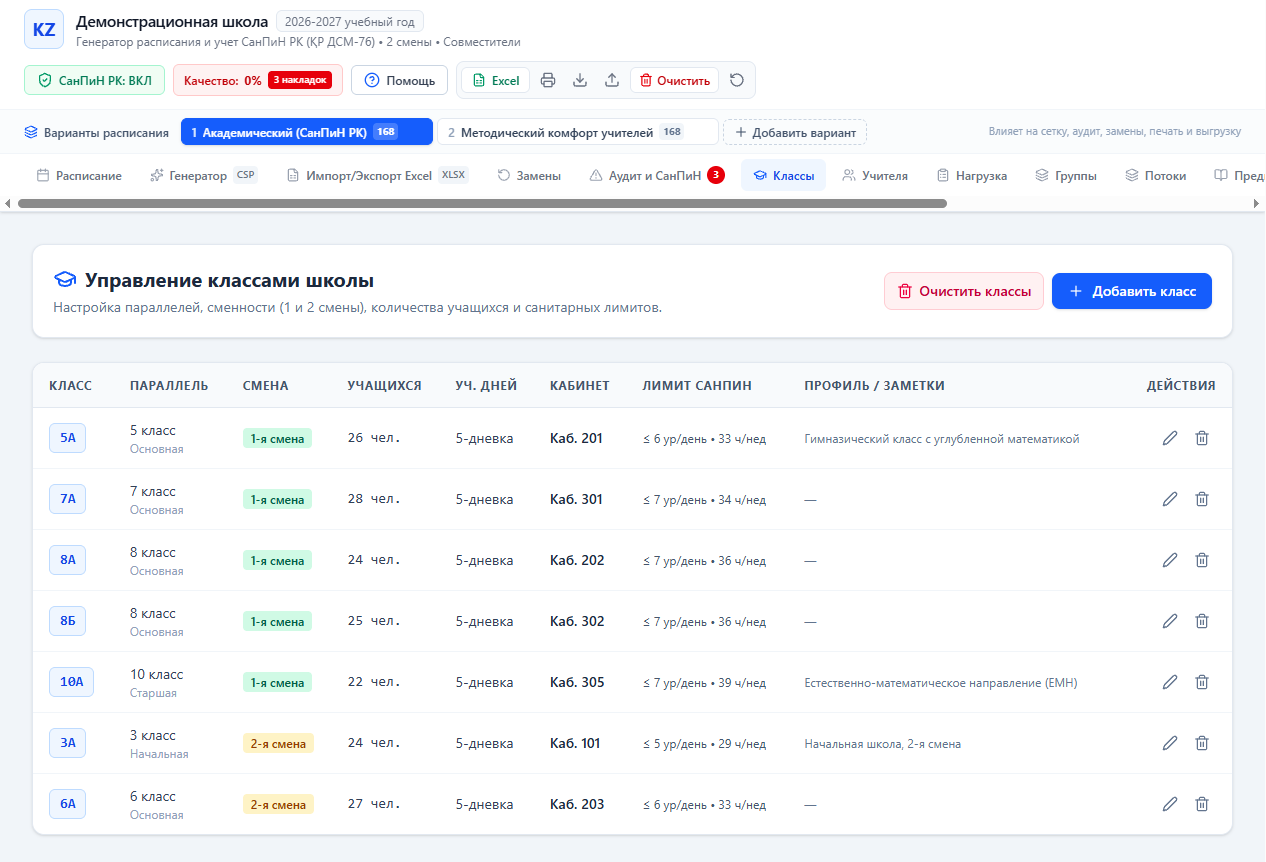Select variant 1 Академический (СанПиН РК)
This screenshot has height=862, width=1266.
tap(307, 132)
